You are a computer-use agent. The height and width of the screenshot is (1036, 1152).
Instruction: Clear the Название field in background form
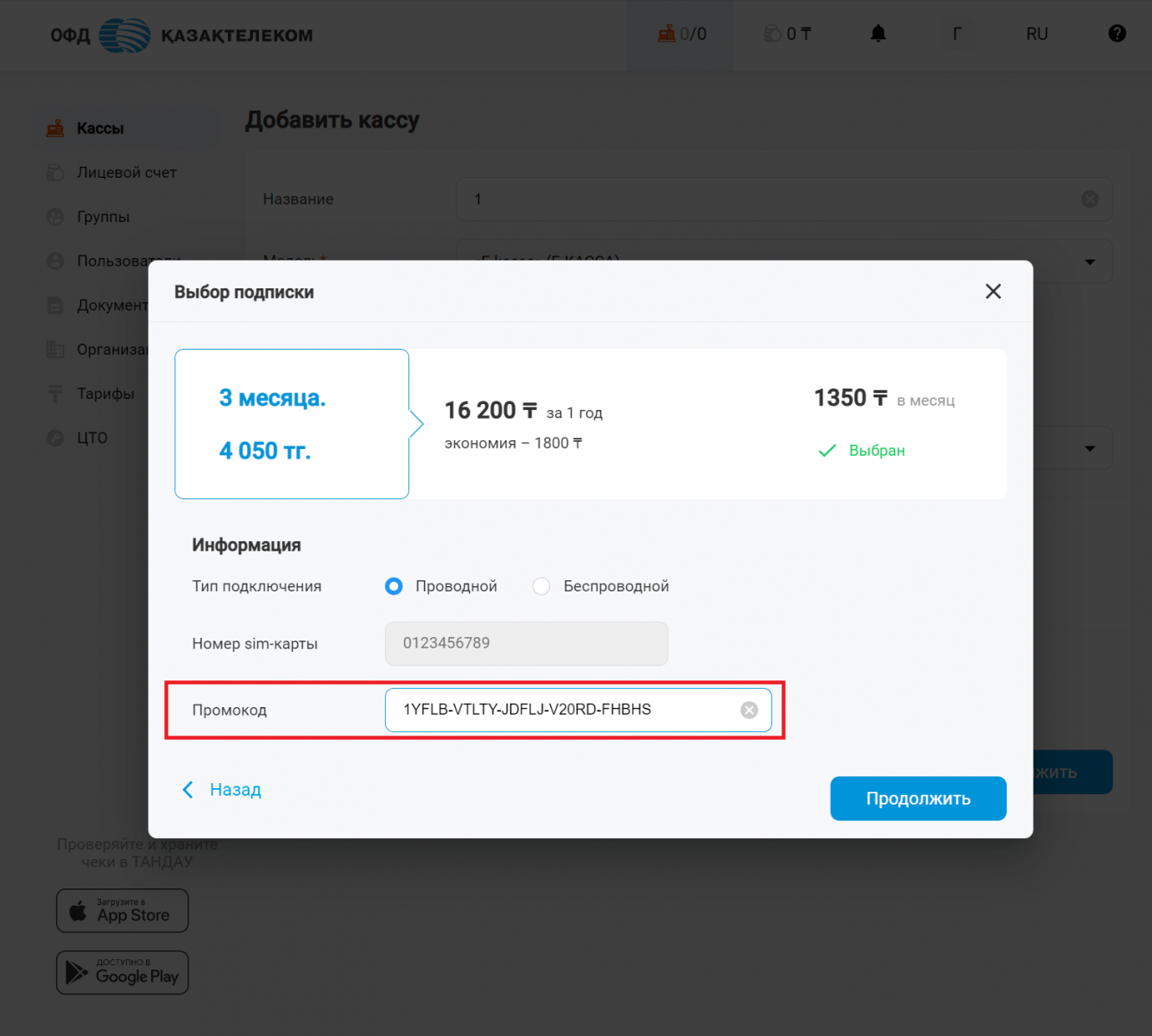pyautogui.click(x=1090, y=199)
